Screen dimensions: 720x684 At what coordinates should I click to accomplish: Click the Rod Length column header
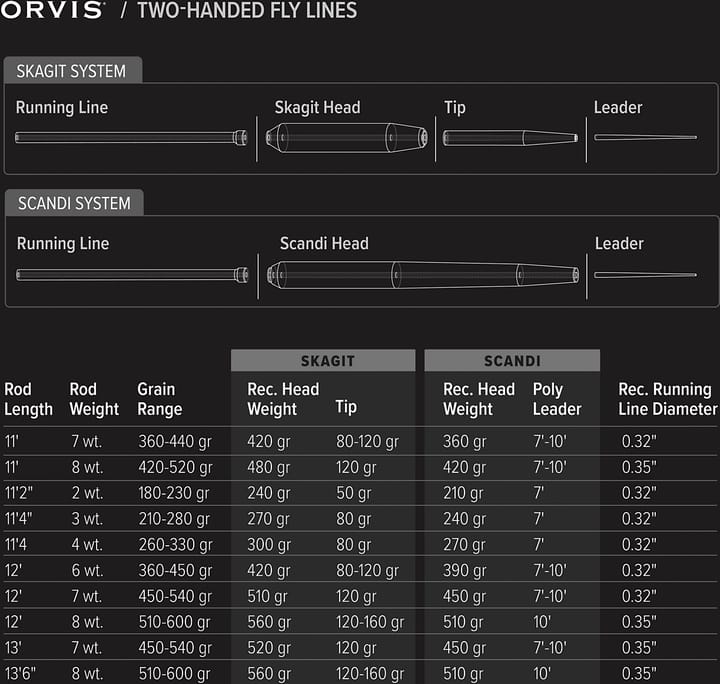(x=28, y=399)
